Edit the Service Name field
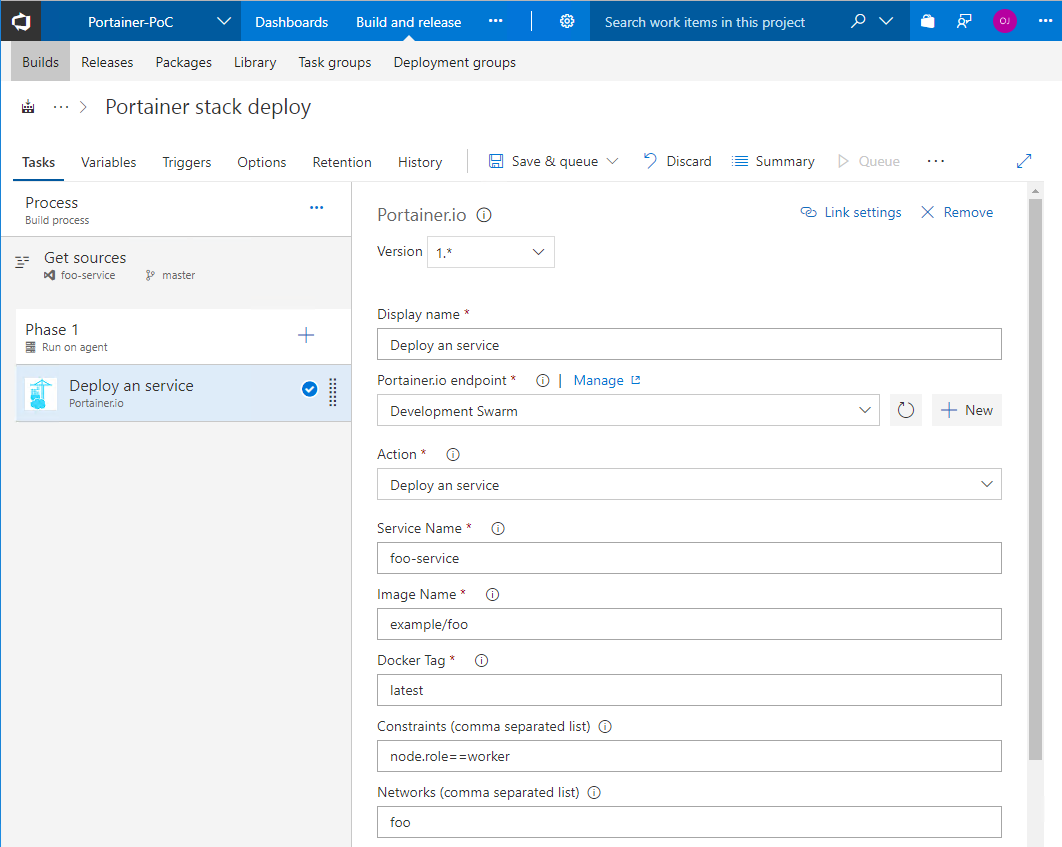The height and width of the screenshot is (847, 1062). point(689,558)
